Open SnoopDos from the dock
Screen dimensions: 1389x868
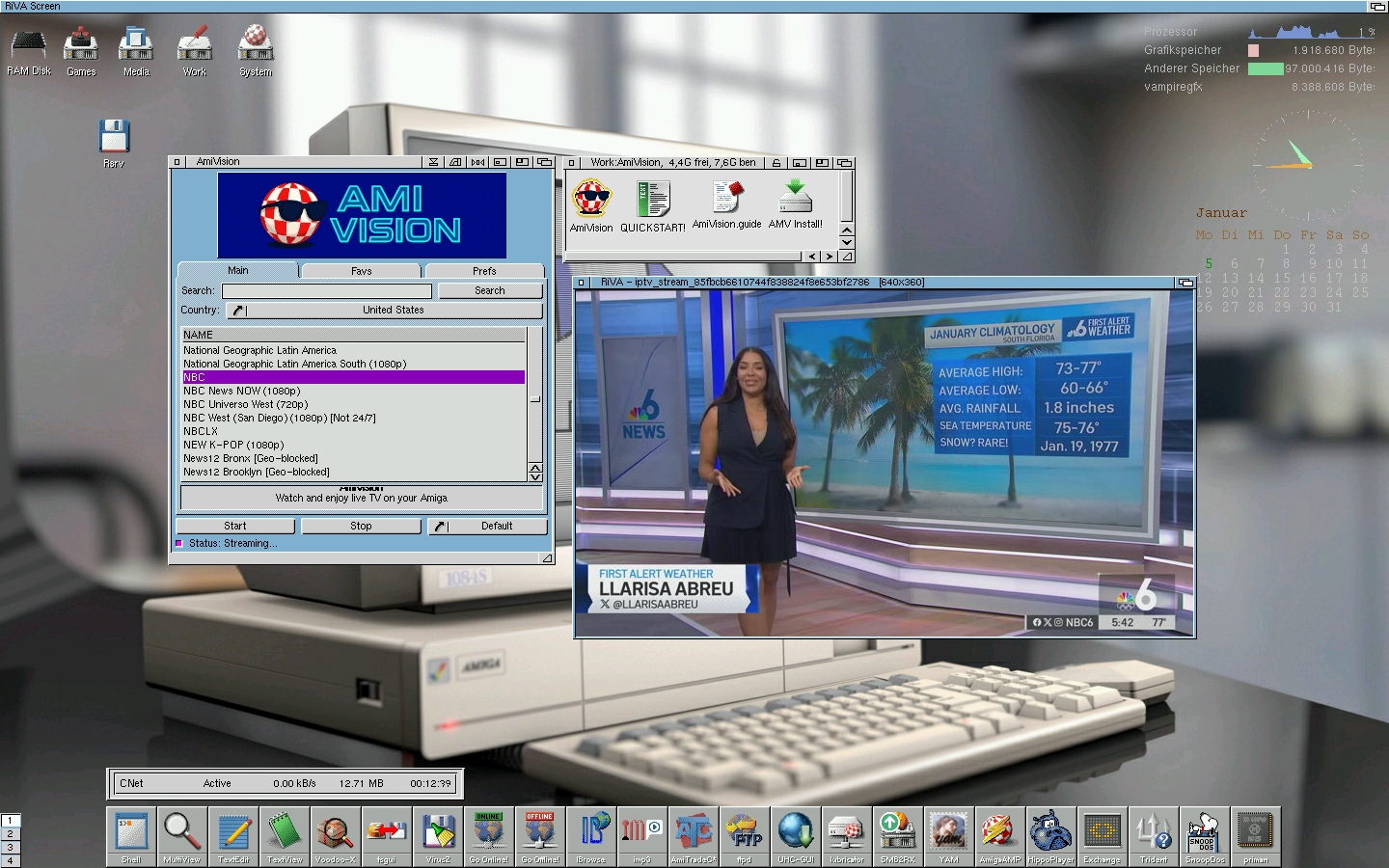[x=1205, y=835]
